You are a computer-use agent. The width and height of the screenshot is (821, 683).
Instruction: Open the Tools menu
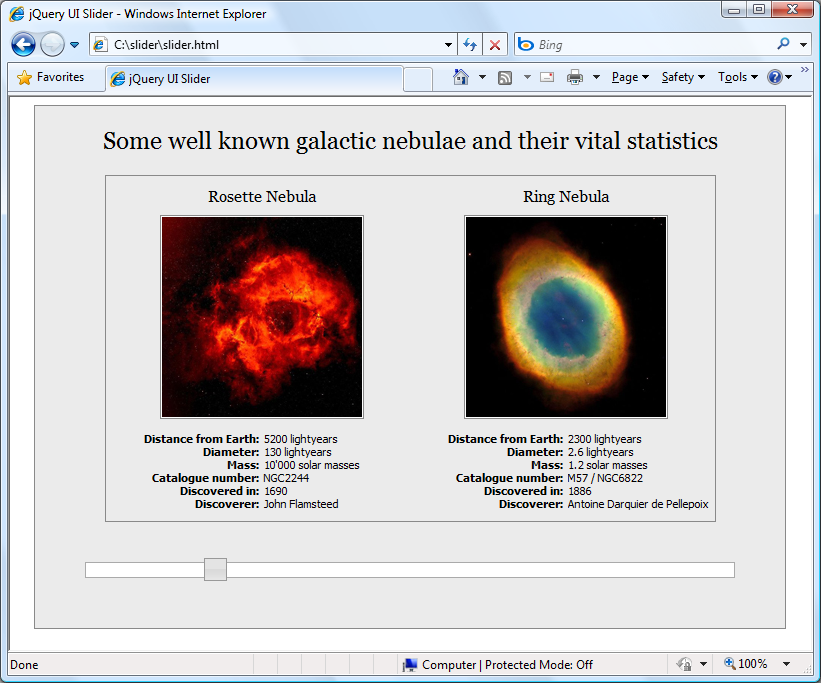(x=738, y=78)
